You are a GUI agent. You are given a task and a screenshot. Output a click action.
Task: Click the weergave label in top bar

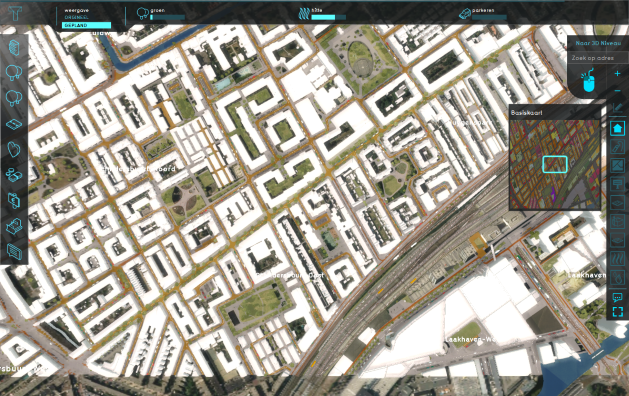click(x=76, y=10)
